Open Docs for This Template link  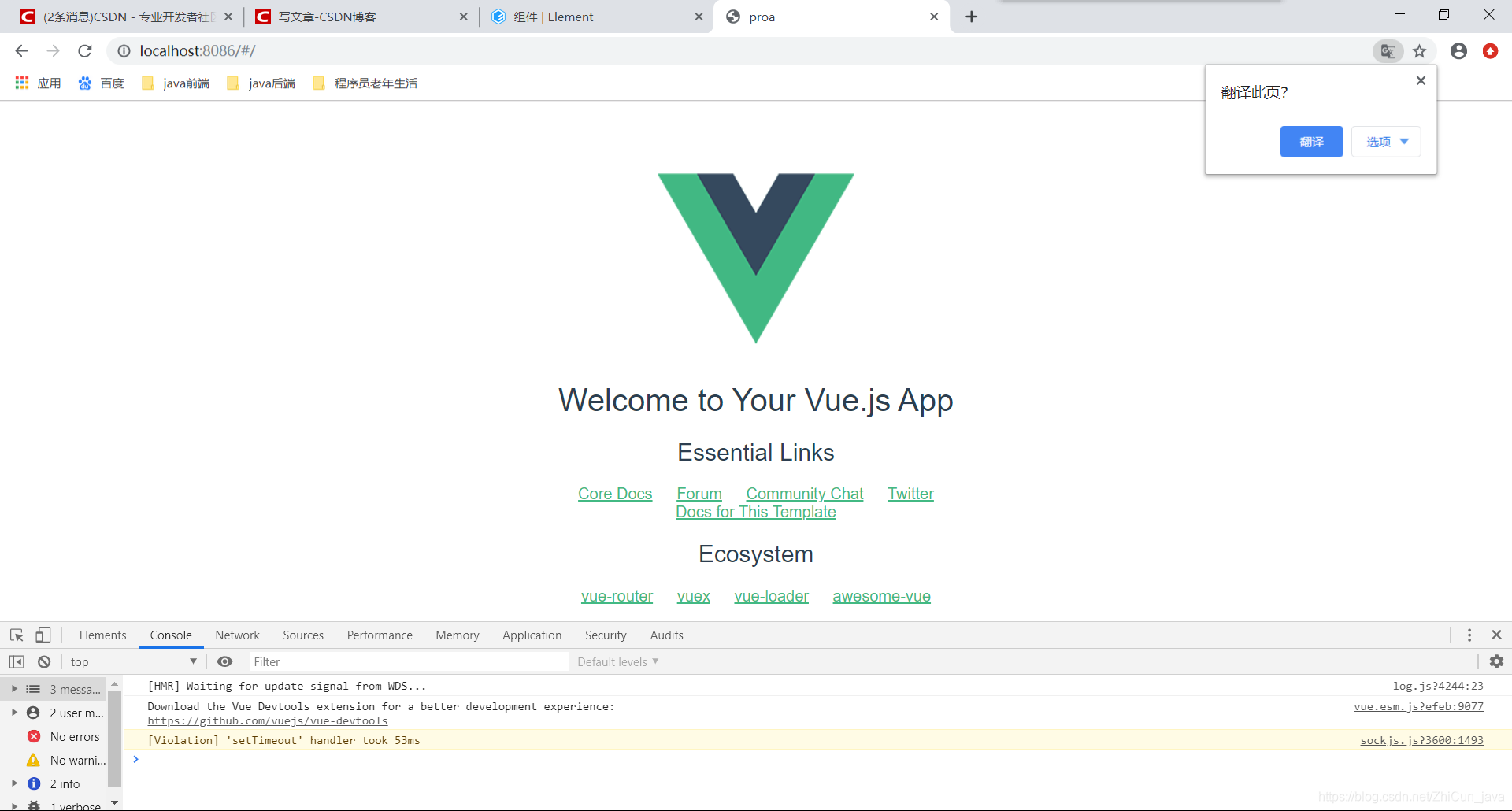[x=756, y=512]
